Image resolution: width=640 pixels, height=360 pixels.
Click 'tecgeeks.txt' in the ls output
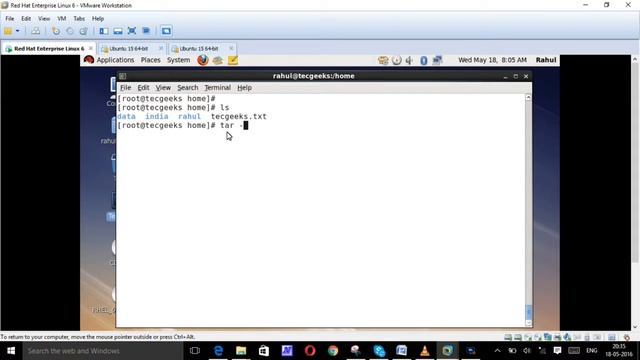[239, 117]
